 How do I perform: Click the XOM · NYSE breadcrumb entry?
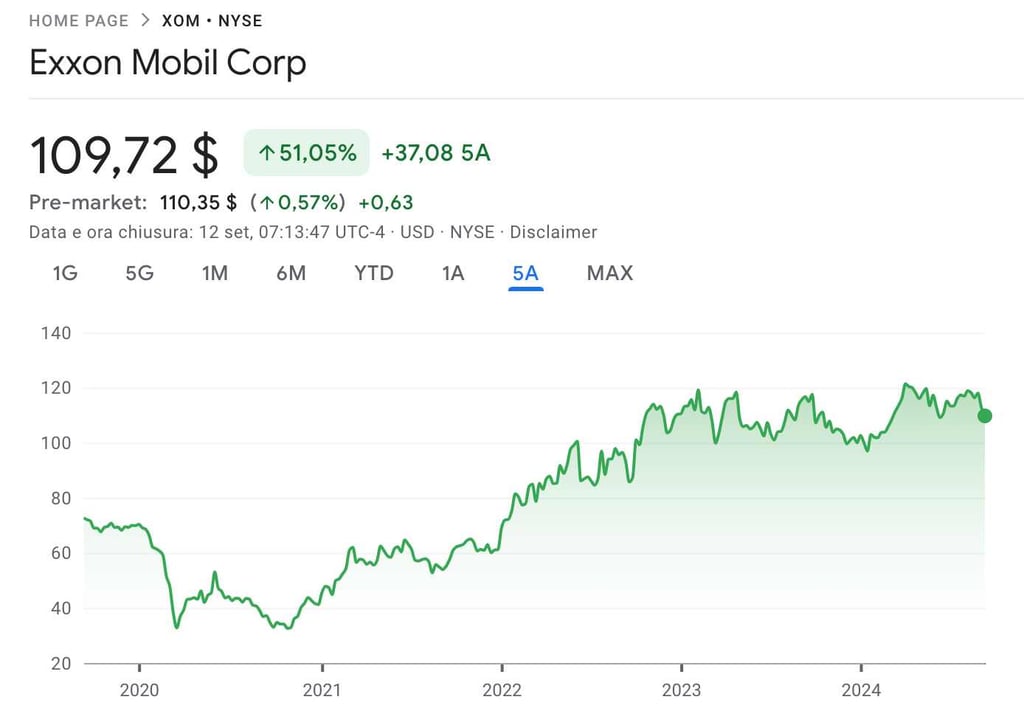coord(212,20)
